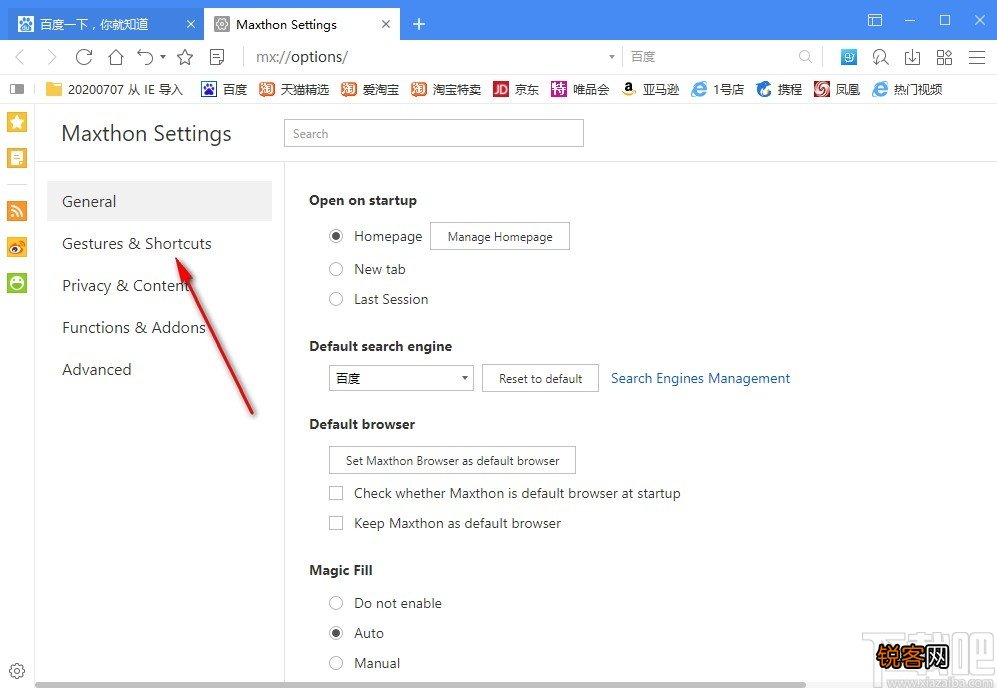The image size is (997, 688).
Task: Switch to the 百度一下，你就知道 tab
Action: pos(107,24)
